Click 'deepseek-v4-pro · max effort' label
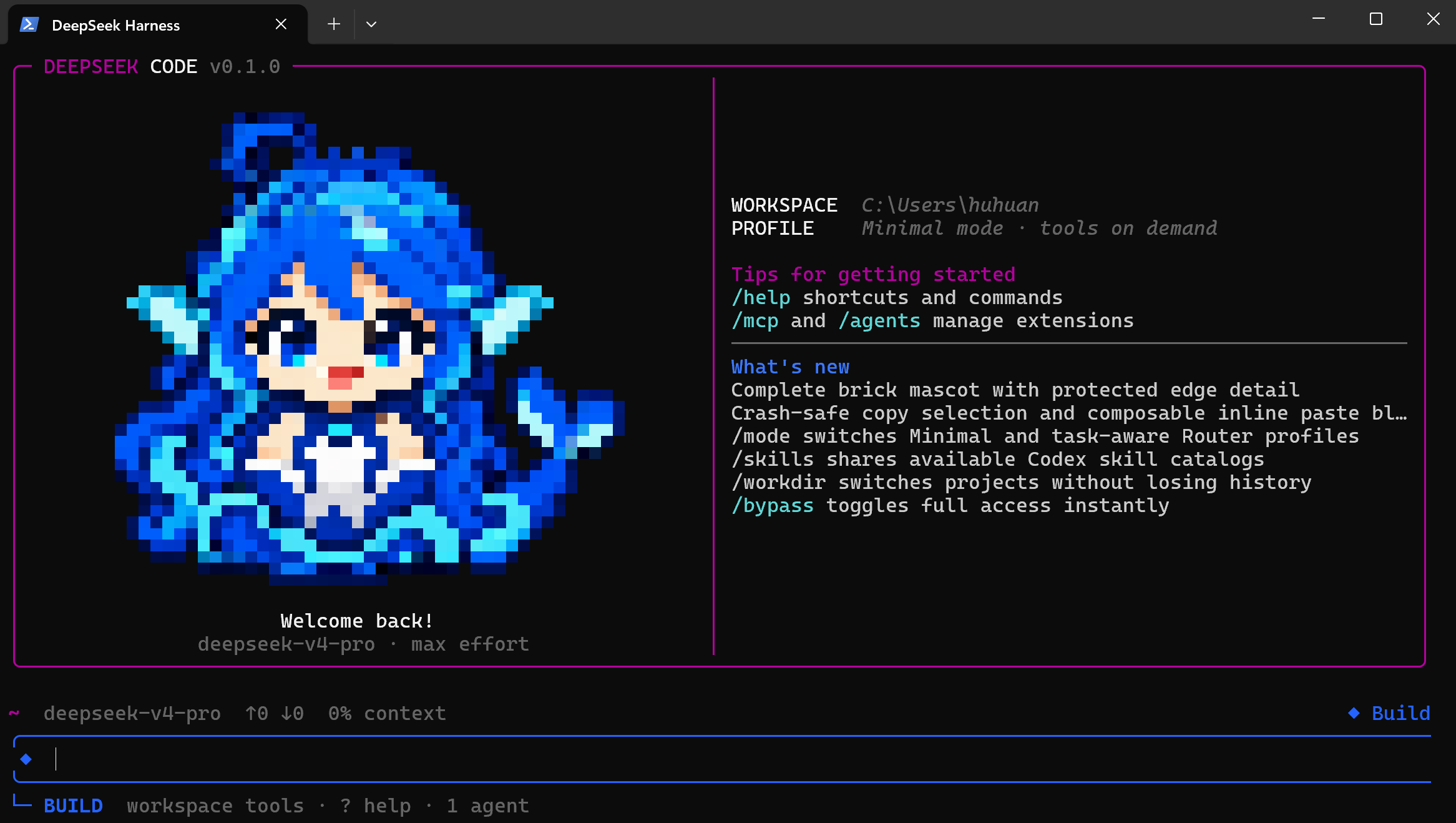This screenshot has width=1456, height=823. coord(363,644)
